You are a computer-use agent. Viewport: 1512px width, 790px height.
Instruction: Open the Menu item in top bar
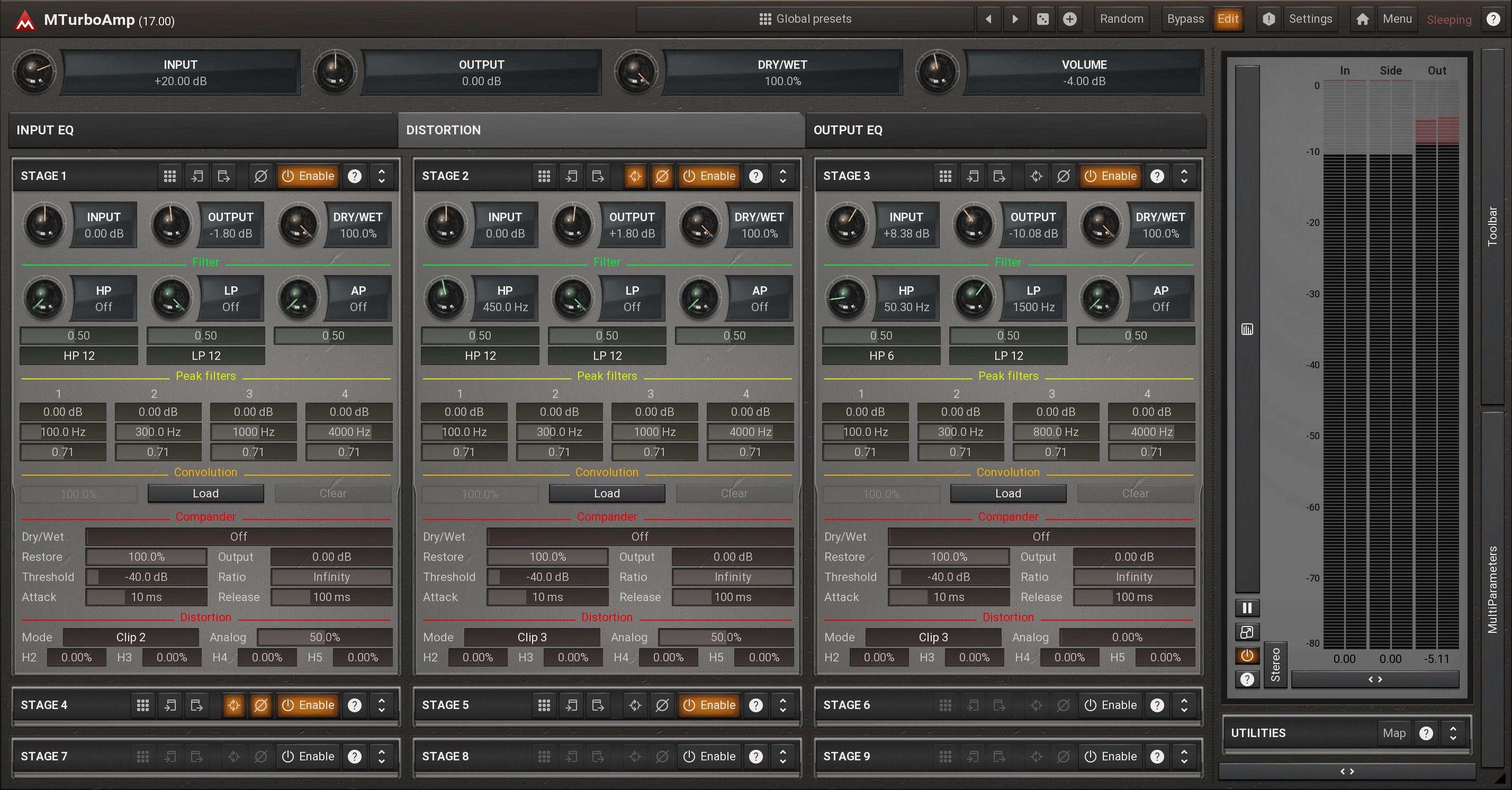point(1397,20)
